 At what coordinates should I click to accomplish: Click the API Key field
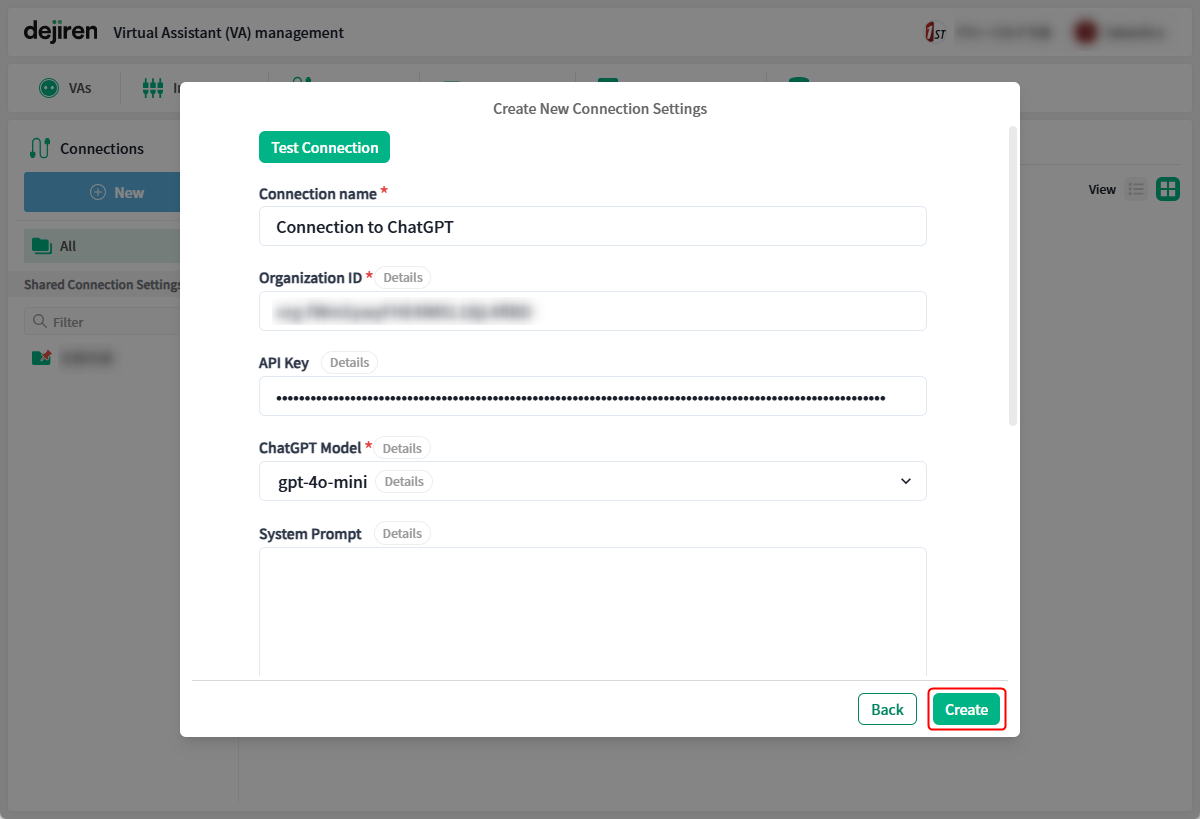(593, 396)
